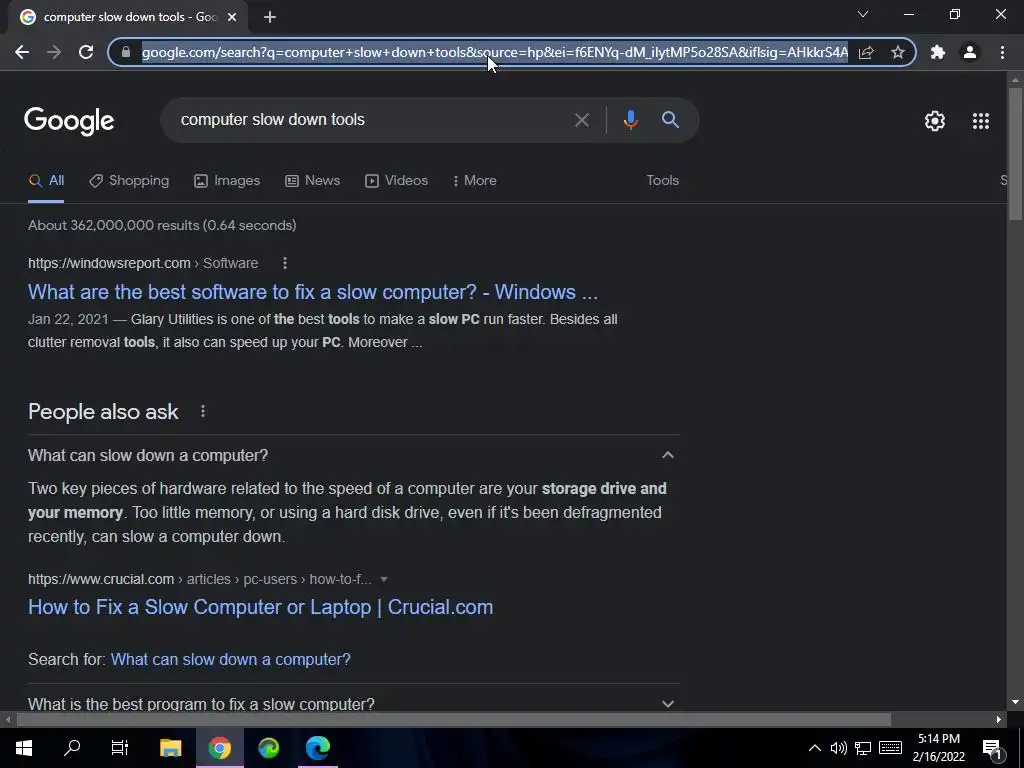The width and height of the screenshot is (1024, 768).
Task: Open Google settings gear icon
Action: click(x=935, y=121)
